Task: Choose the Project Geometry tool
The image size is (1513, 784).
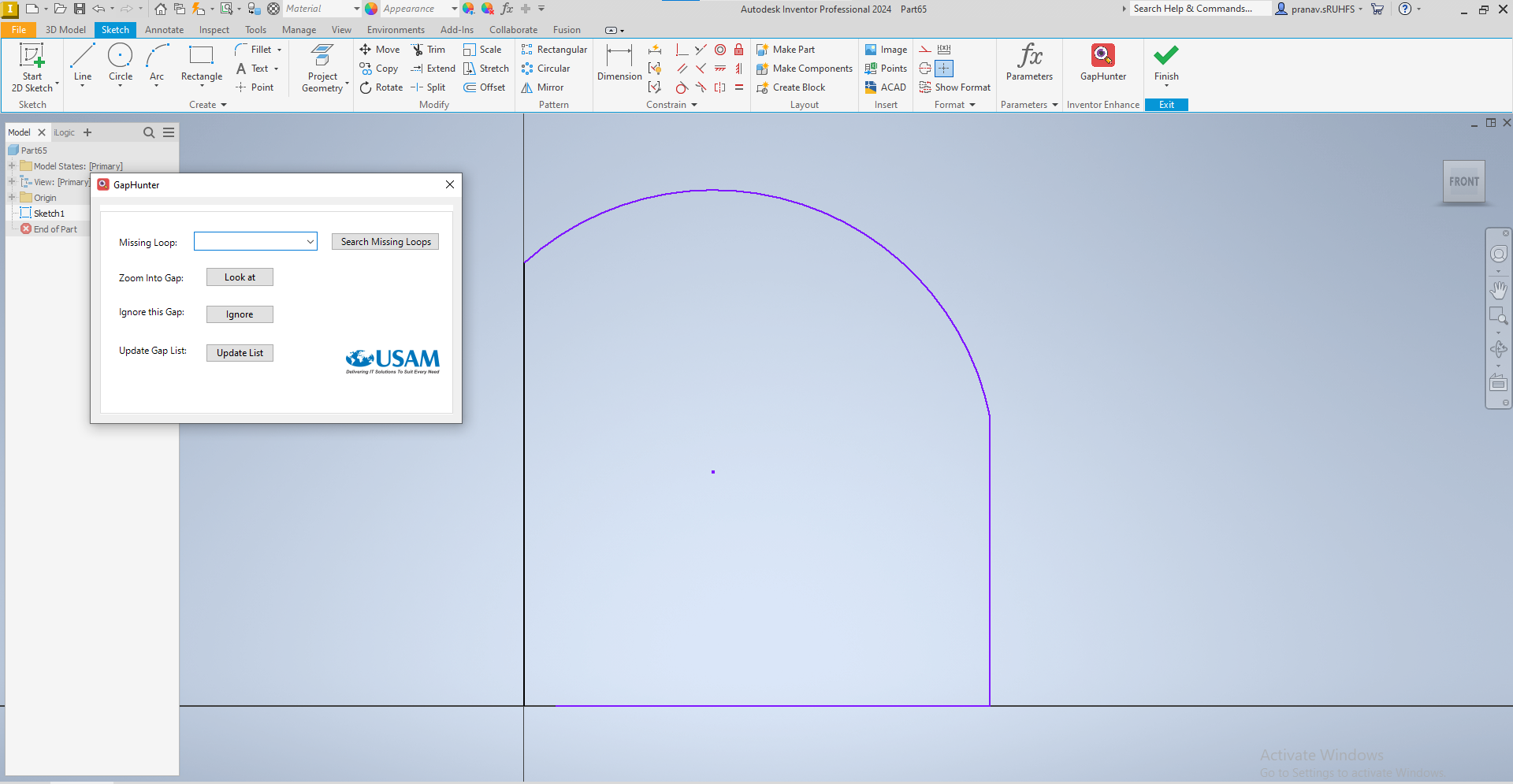Action: coord(322,67)
